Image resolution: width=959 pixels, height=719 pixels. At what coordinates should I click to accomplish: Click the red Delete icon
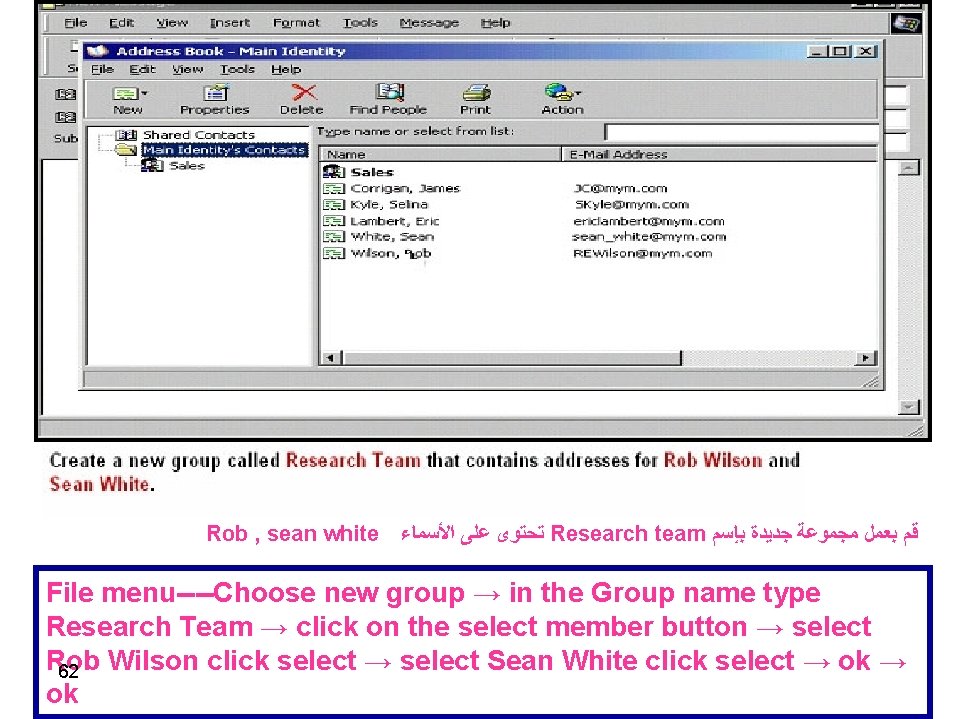pos(303,92)
